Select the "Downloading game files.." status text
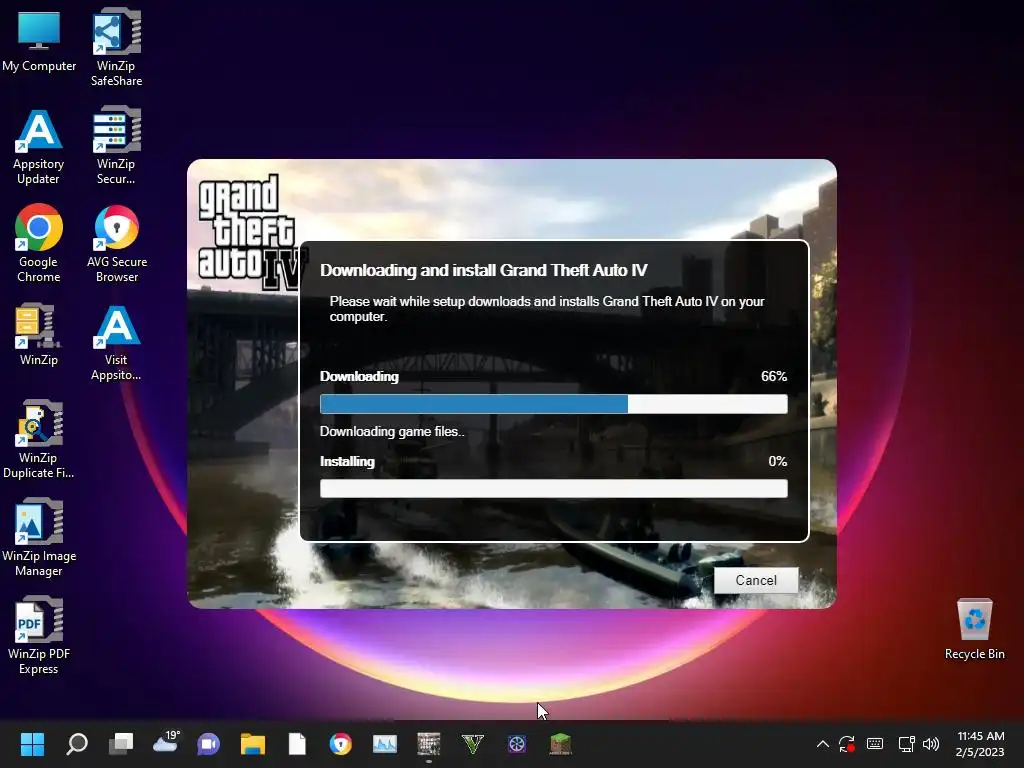The width and height of the screenshot is (1024, 768). (392, 432)
